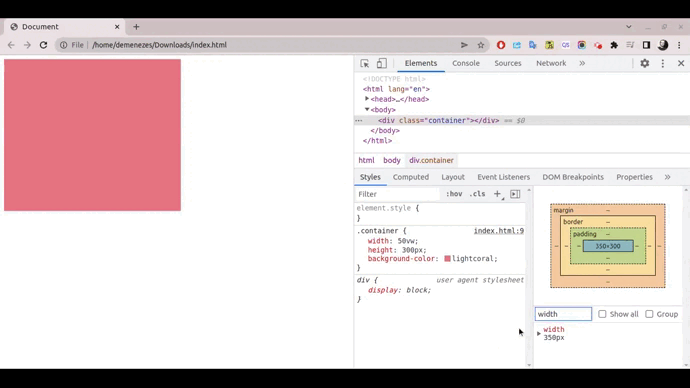Show more DevTools tabs via the chevron after Network

tap(582, 63)
